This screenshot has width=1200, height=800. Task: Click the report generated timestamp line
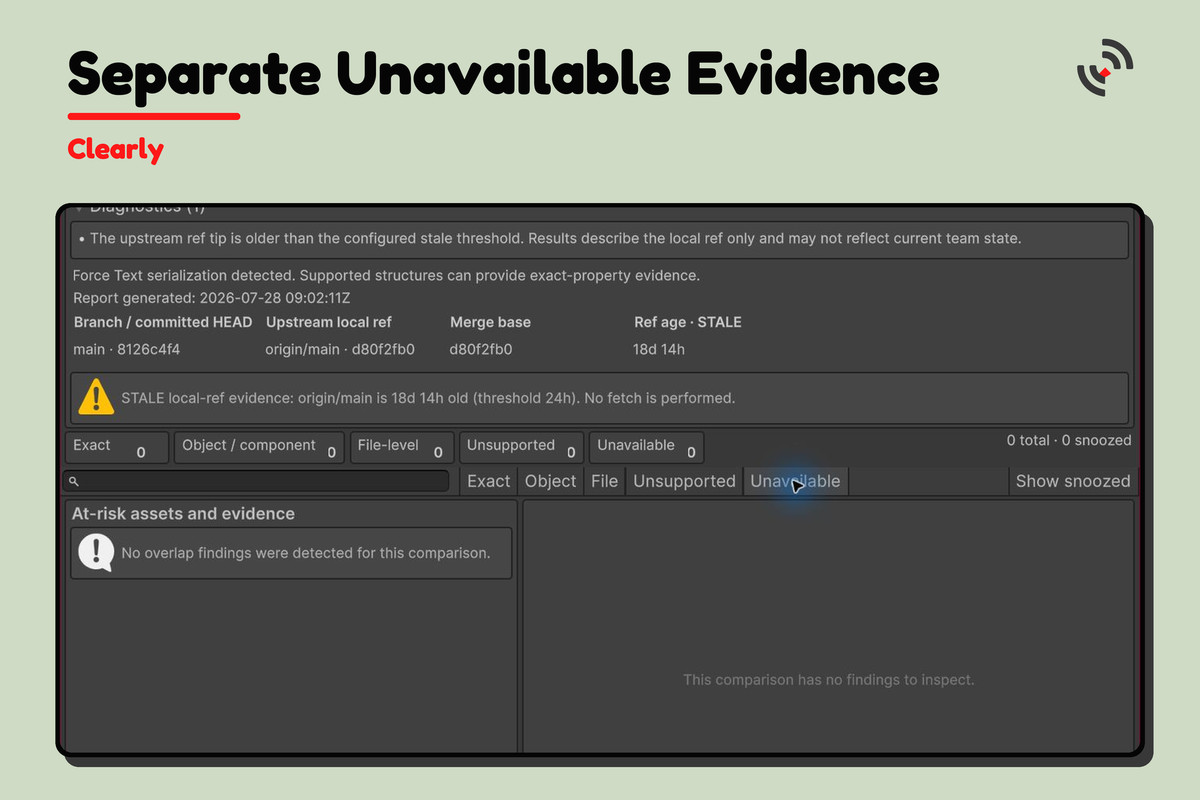coord(211,298)
